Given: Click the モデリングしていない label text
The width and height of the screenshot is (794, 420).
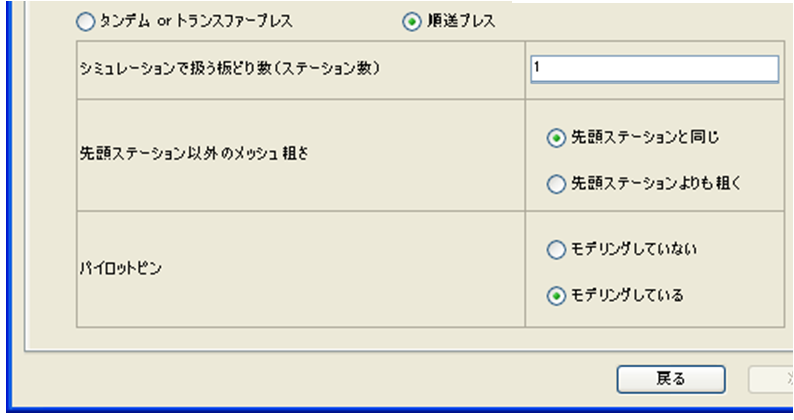Looking at the screenshot, I should 634,249.
